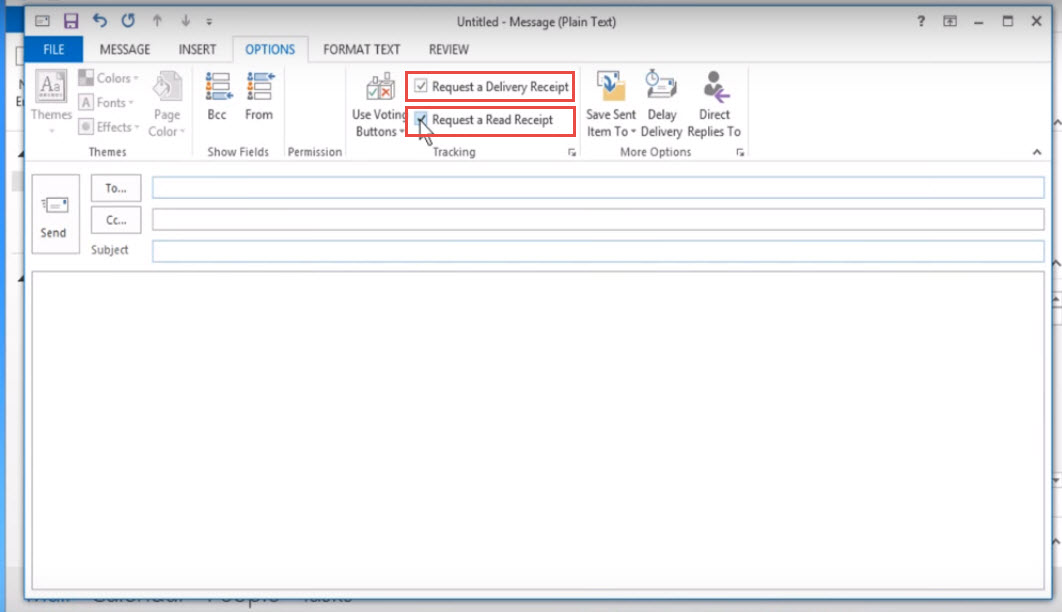
Task: Send the message
Action: [55, 214]
